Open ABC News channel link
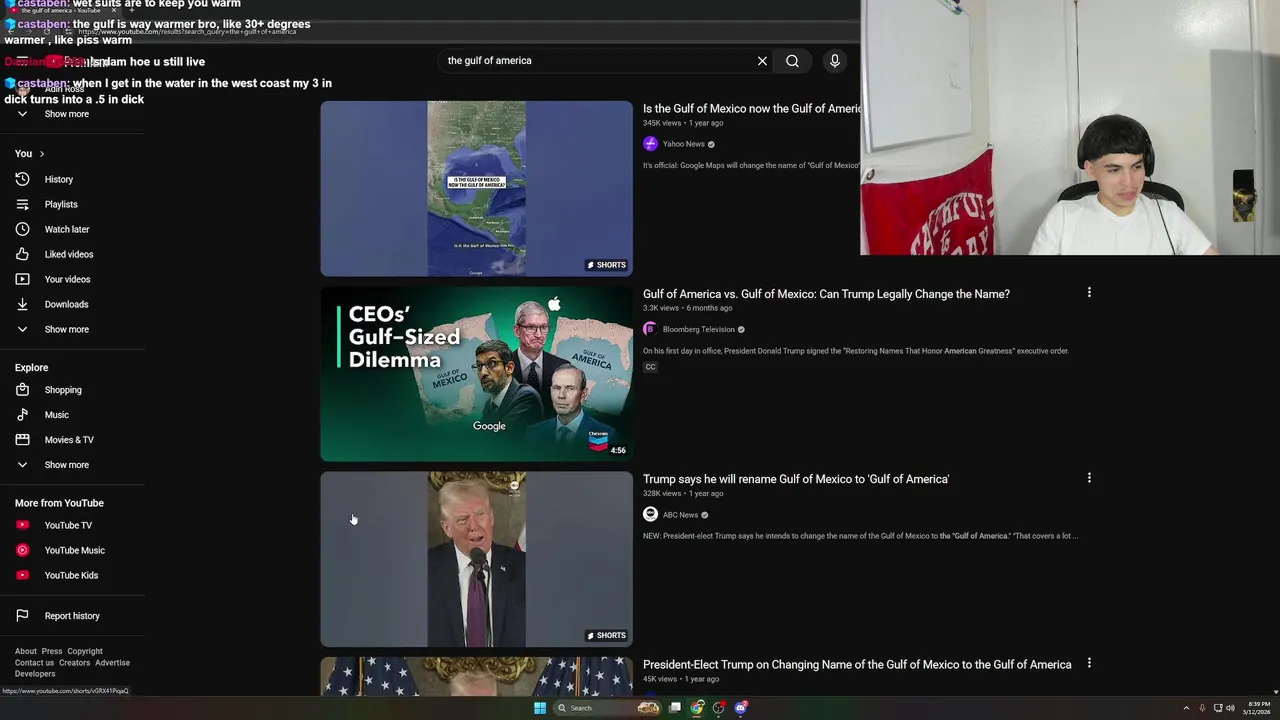1280x720 pixels. point(680,515)
